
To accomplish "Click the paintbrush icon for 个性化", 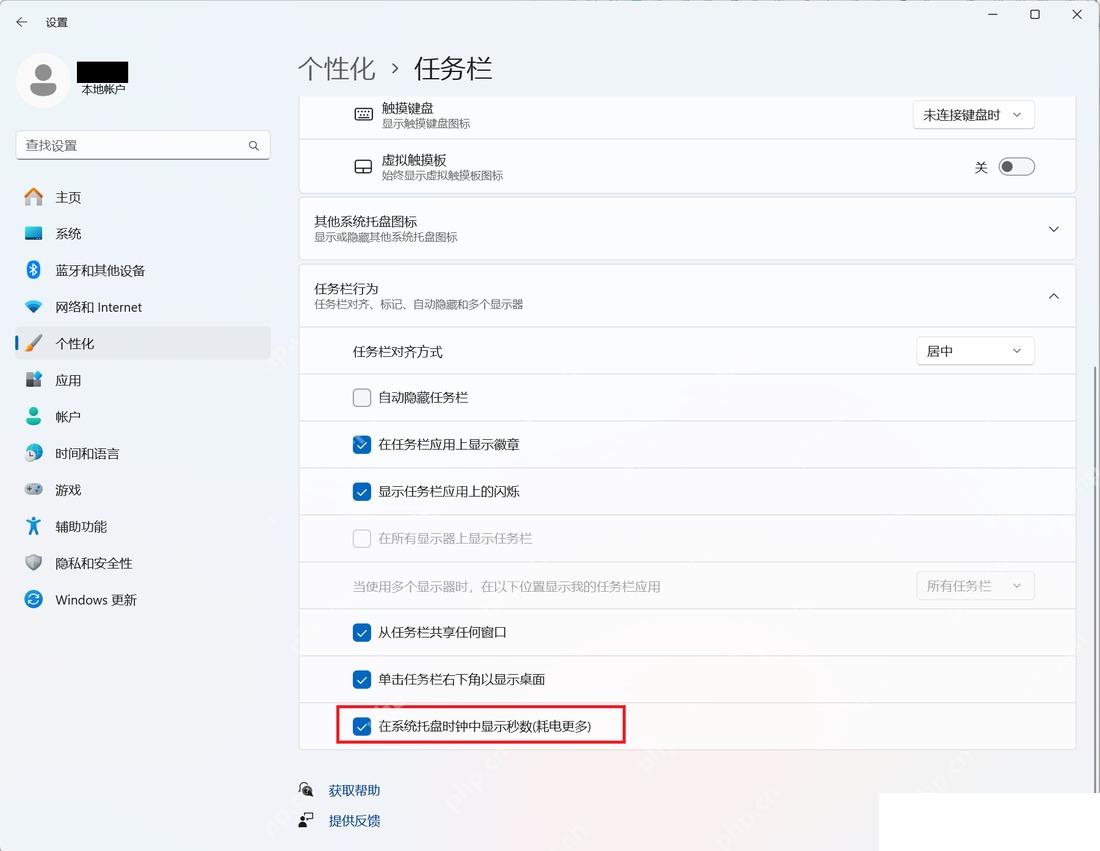I will 33,343.
